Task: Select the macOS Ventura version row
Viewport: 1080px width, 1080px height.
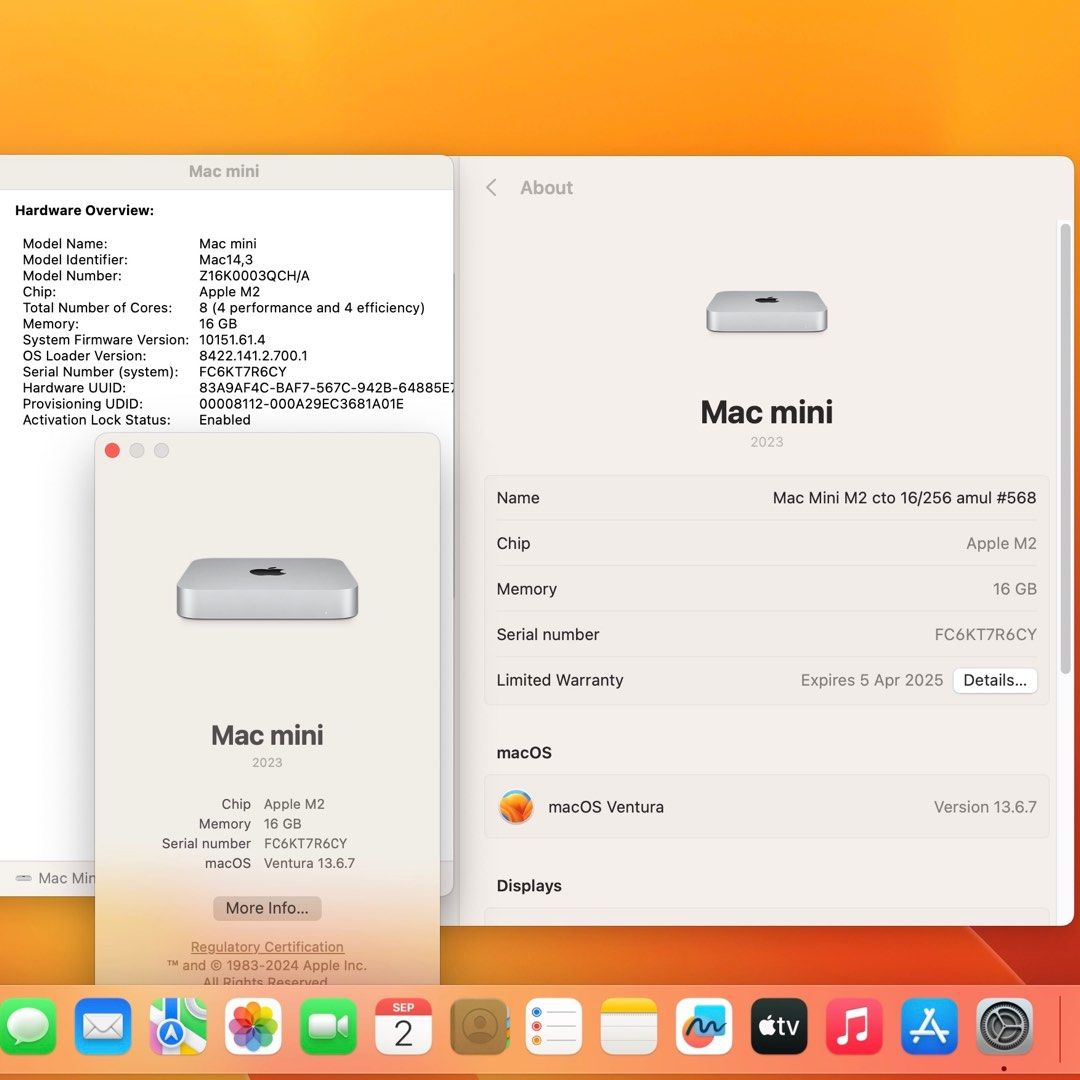Action: (767, 807)
